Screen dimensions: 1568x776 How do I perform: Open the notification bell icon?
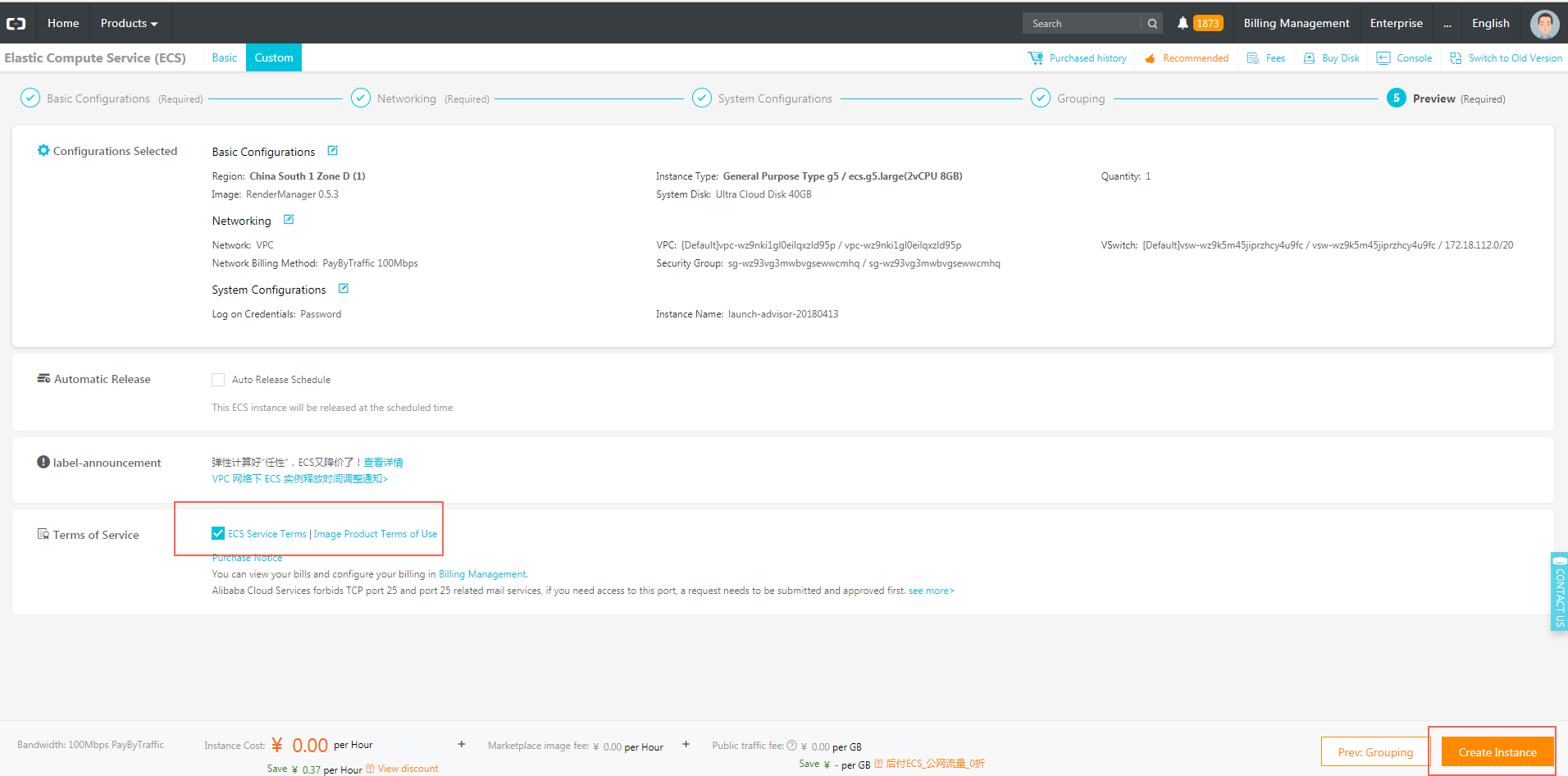[1183, 23]
